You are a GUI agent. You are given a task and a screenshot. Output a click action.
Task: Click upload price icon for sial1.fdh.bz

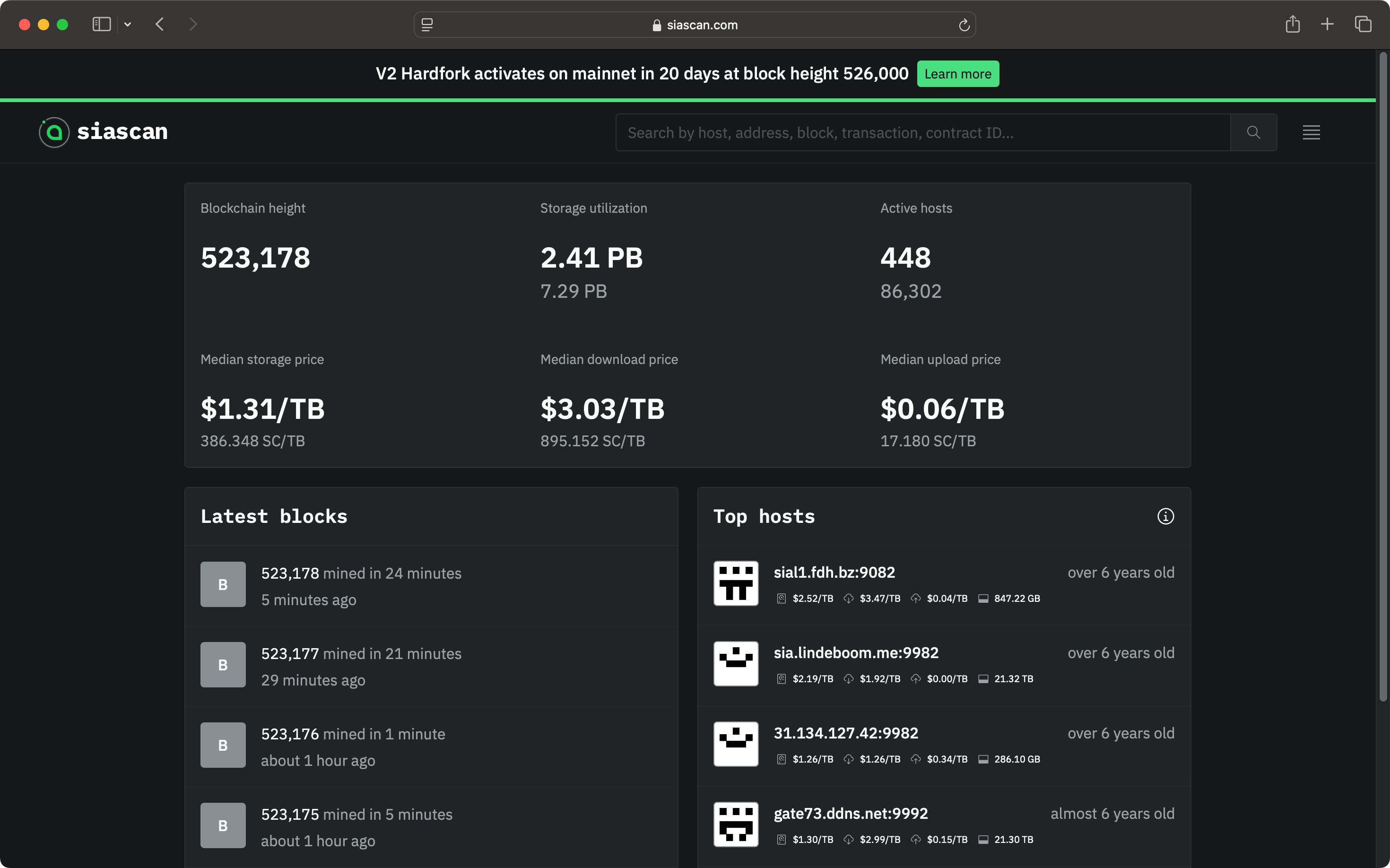pos(916,599)
